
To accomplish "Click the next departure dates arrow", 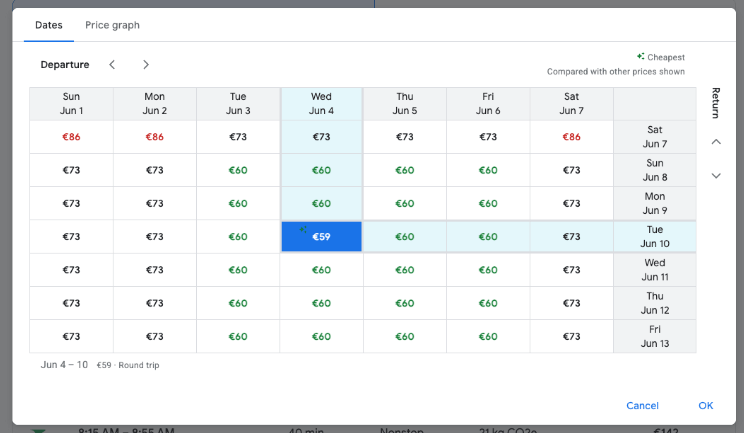I will click(146, 65).
